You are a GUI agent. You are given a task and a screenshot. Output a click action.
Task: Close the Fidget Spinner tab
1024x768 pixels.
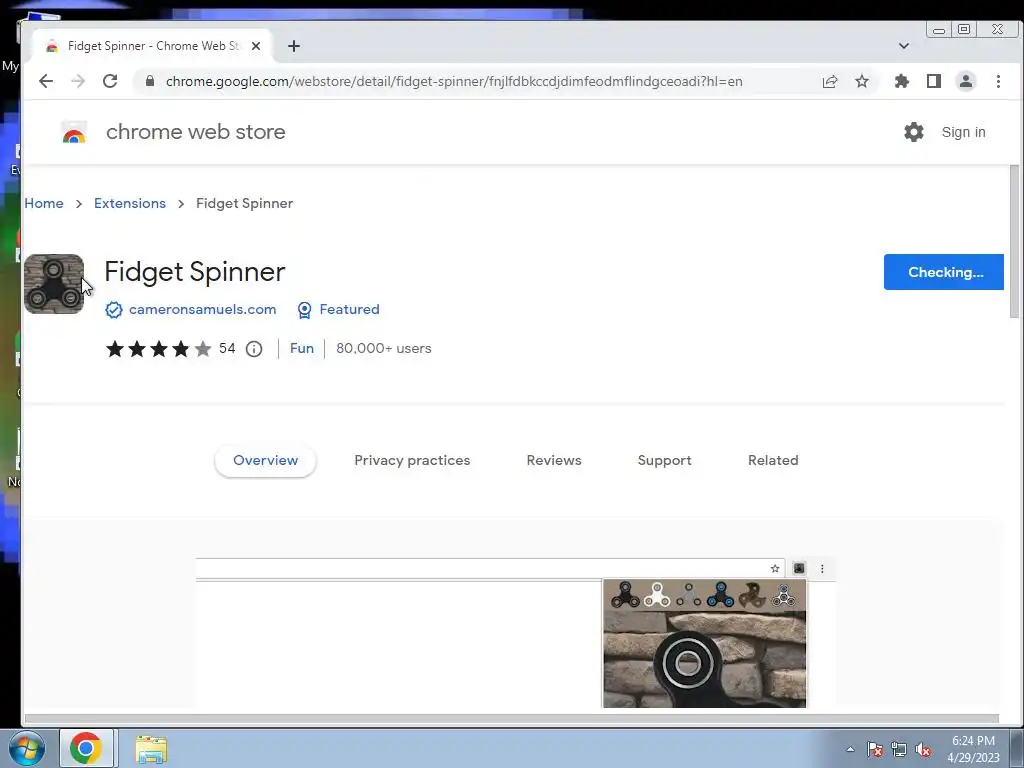[256, 46]
